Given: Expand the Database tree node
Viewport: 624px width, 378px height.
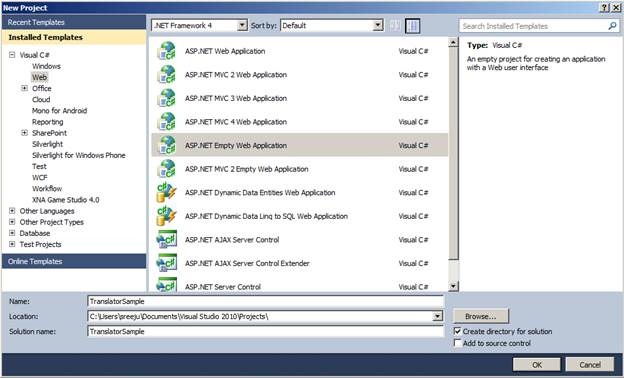Looking at the screenshot, I should [x=12, y=233].
